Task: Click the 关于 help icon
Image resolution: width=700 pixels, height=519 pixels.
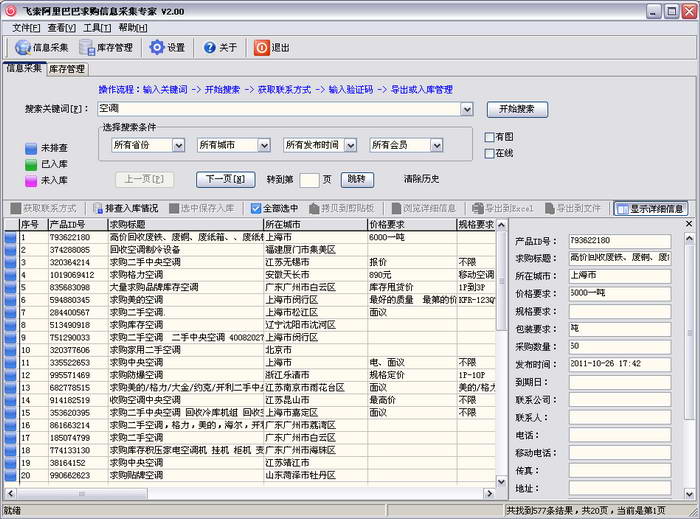Action: coord(210,47)
